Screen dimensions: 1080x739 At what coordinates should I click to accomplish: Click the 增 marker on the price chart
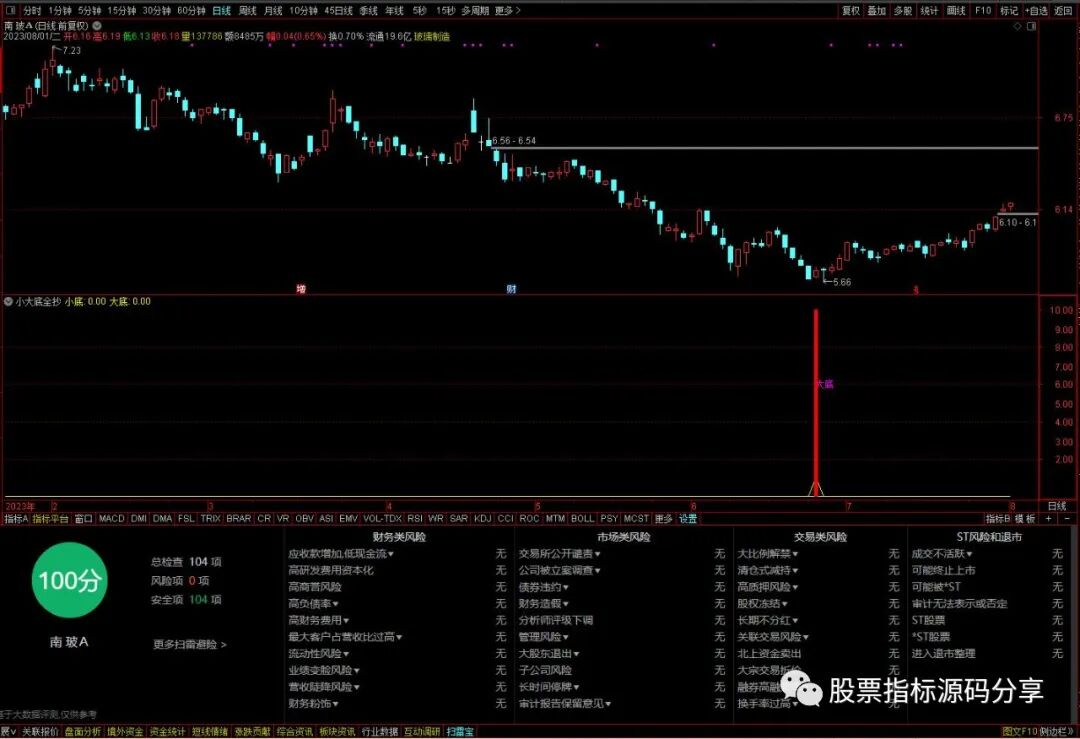[301, 289]
